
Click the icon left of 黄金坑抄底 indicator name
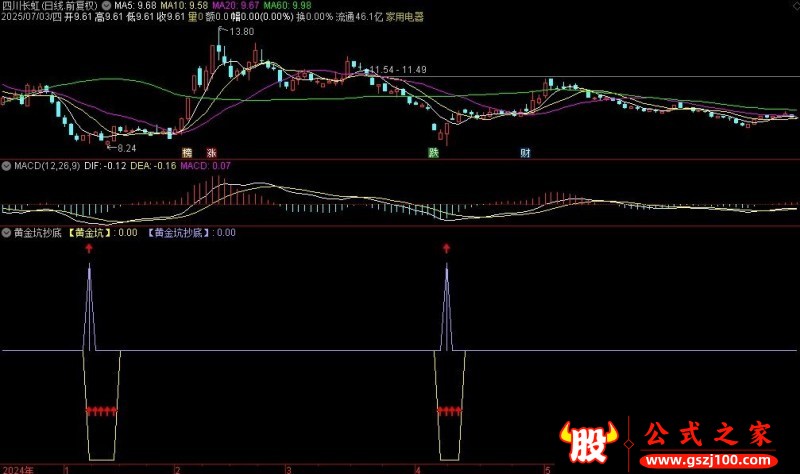[5, 232]
